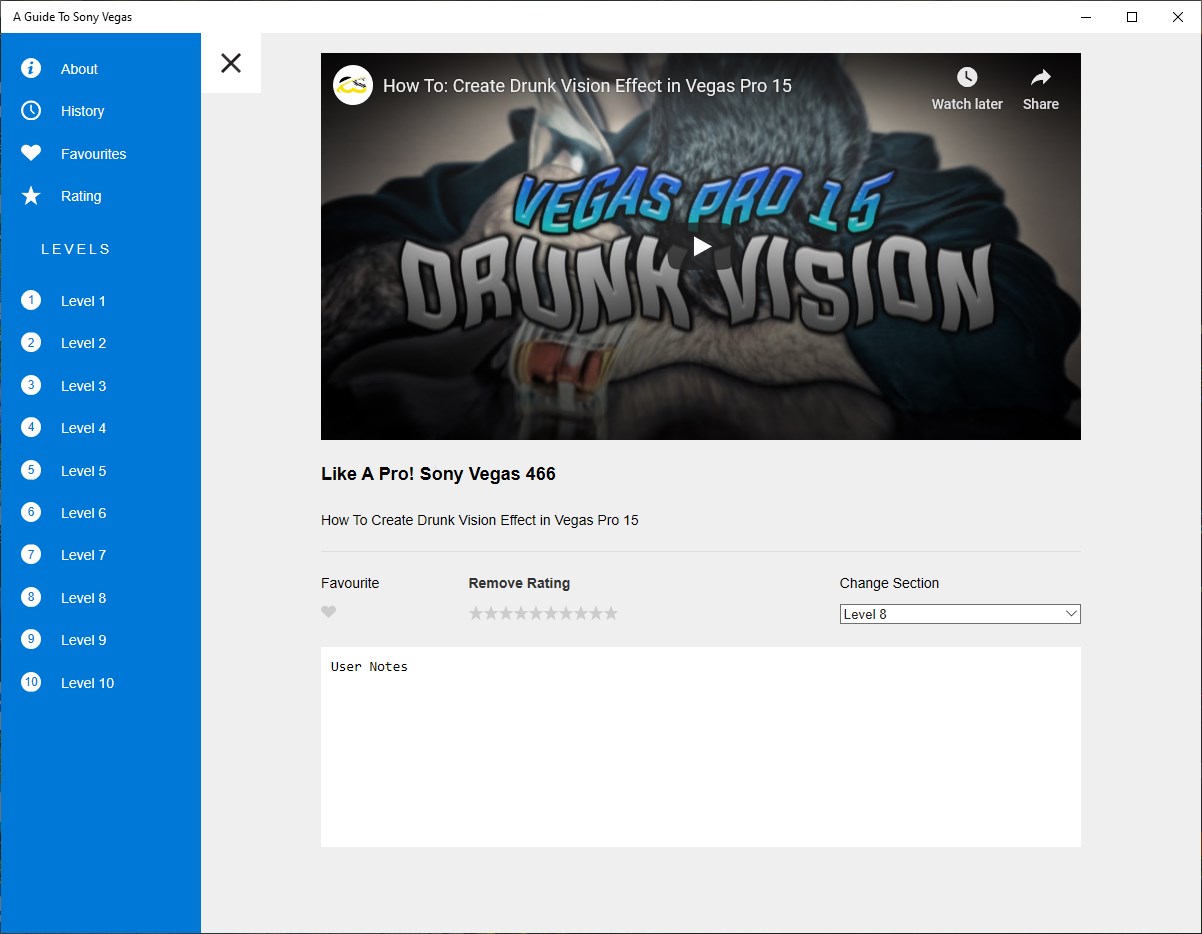Screen dimensions: 1202x934
Task: Toggle the Favourite heart for this video
Action: [329, 612]
